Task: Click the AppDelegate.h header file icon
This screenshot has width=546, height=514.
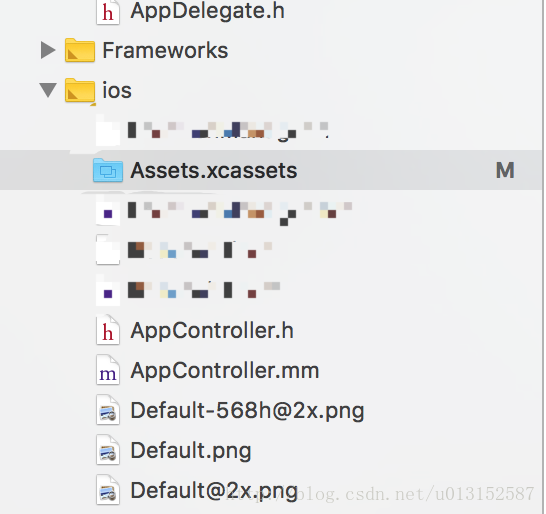Action: pyautogui.click(x=108, y=12)
